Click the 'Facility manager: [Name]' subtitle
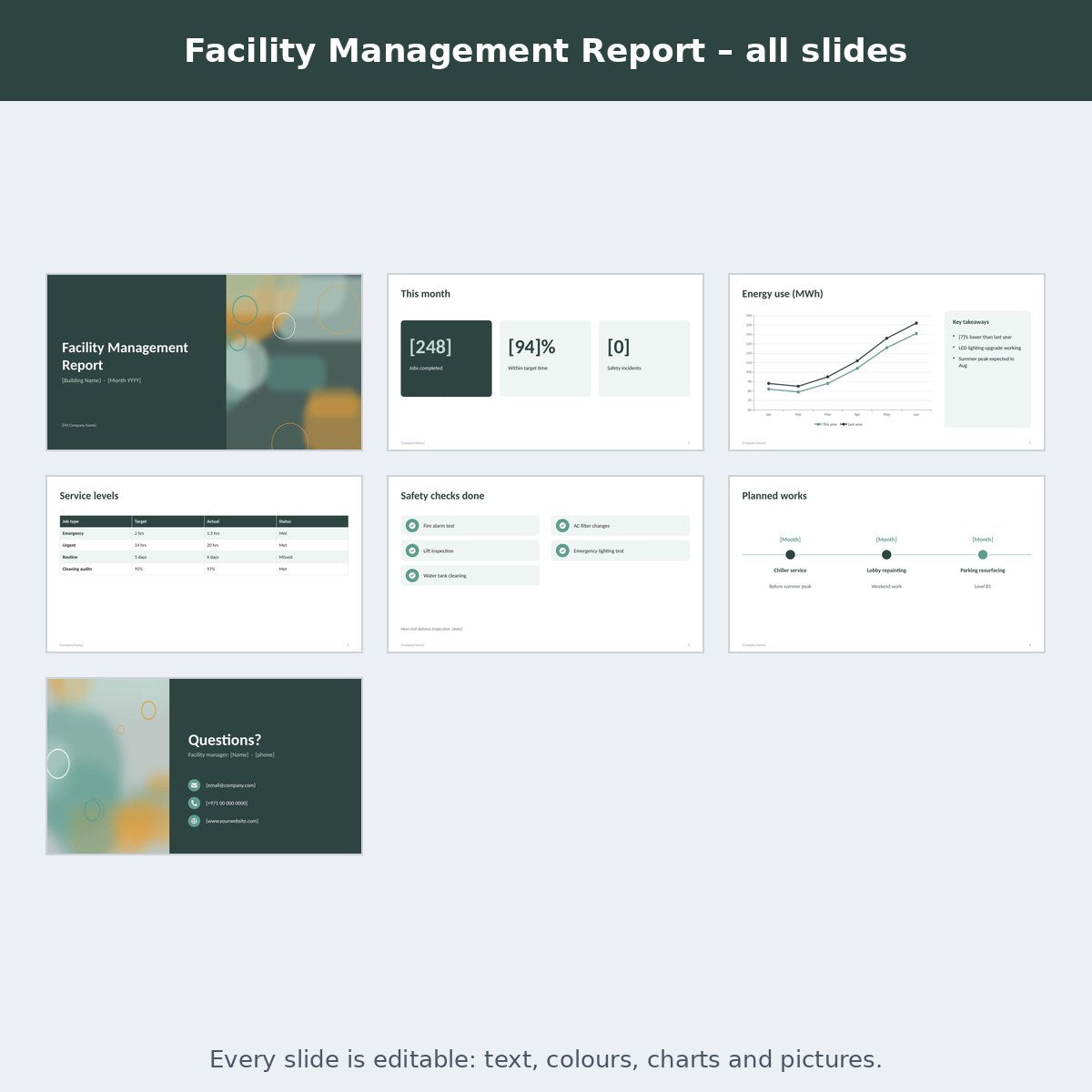 coord(231,754)
